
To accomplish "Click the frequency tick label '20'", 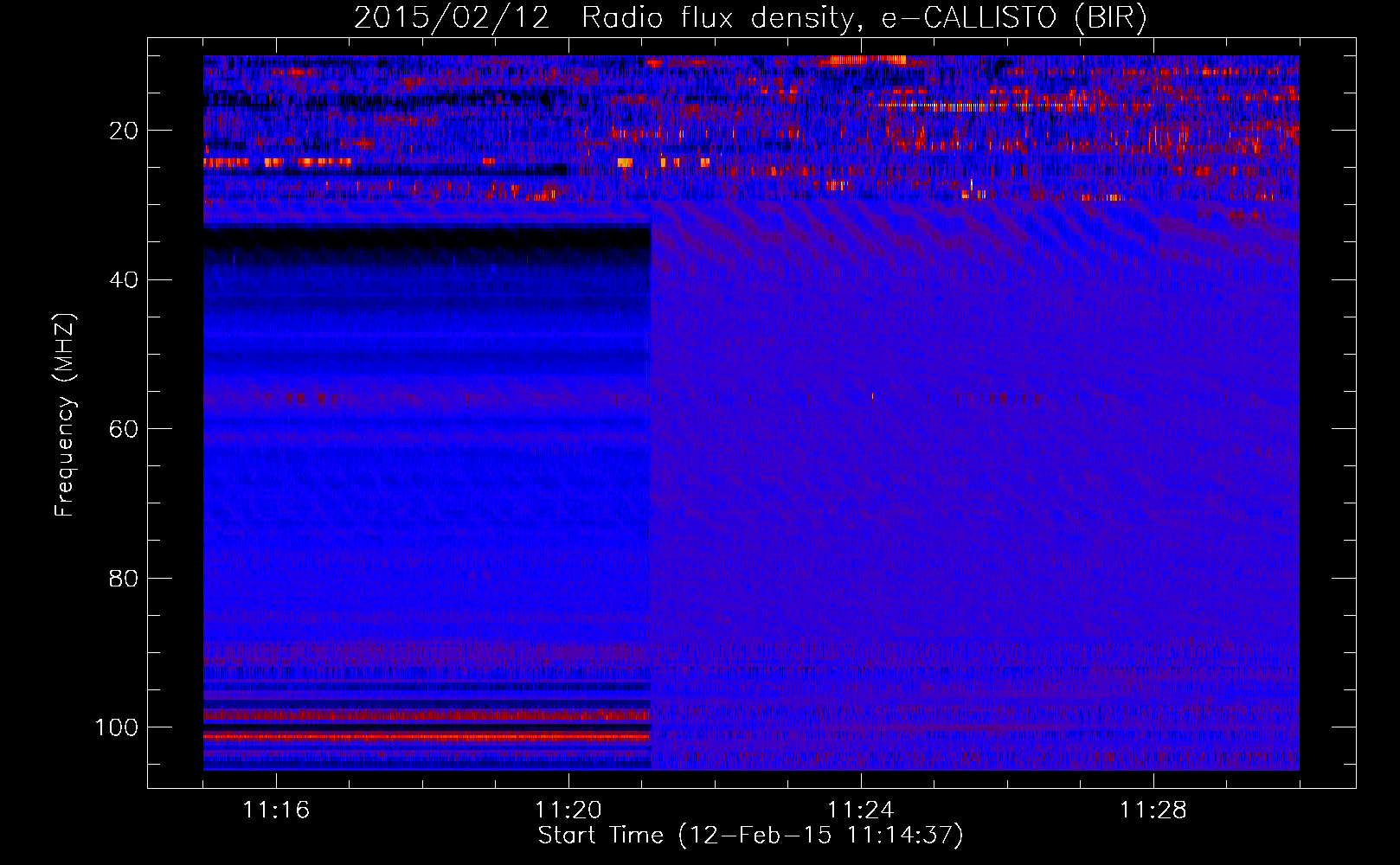I will pyautogui.click(x=124, y=131).
